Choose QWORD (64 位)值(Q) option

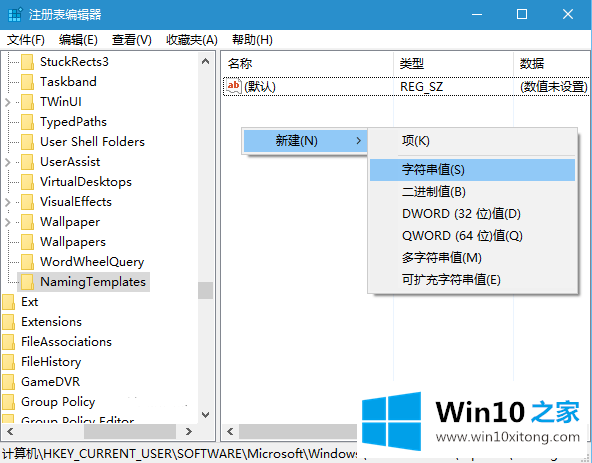(472, 236)
